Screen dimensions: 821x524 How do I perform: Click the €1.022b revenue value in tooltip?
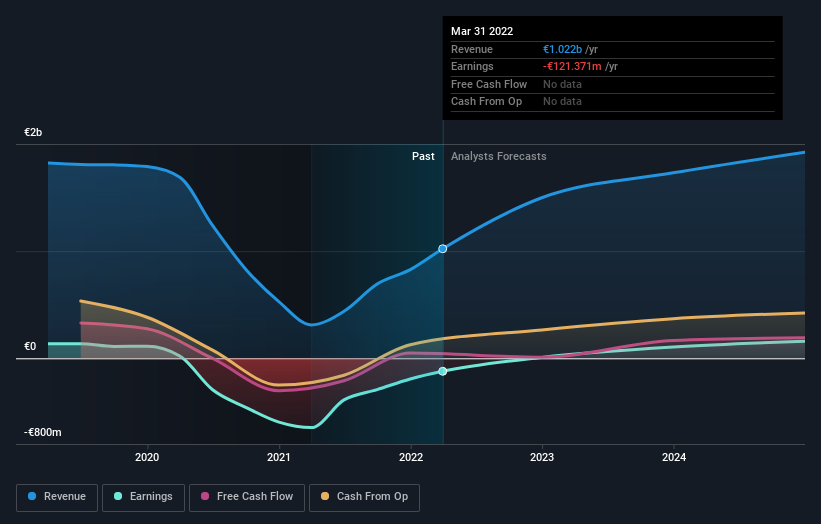click(562, 49)
